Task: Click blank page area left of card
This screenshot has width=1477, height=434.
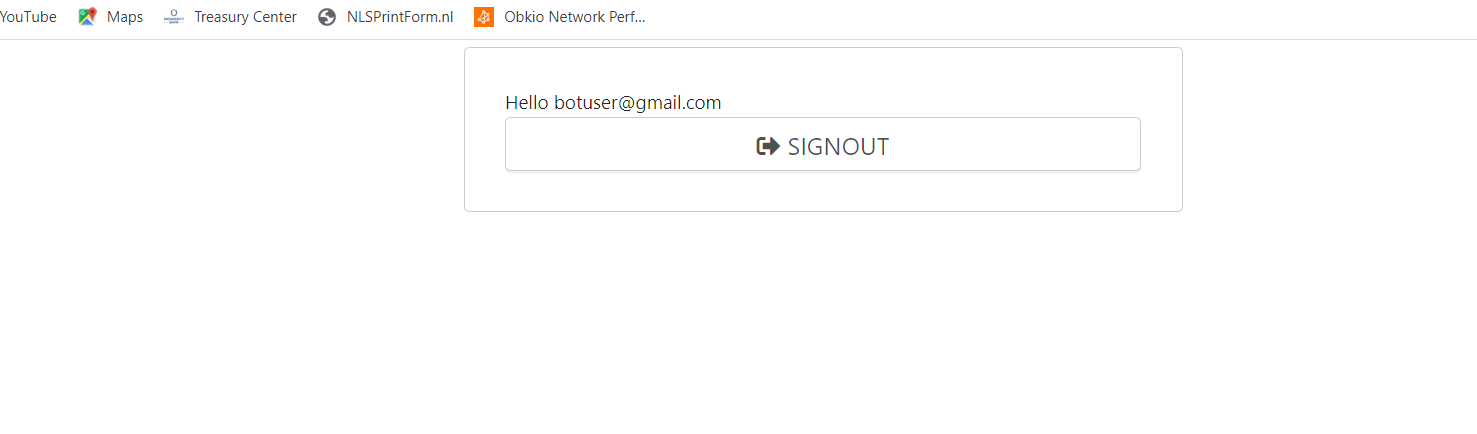Action: (x=230, y=130)
